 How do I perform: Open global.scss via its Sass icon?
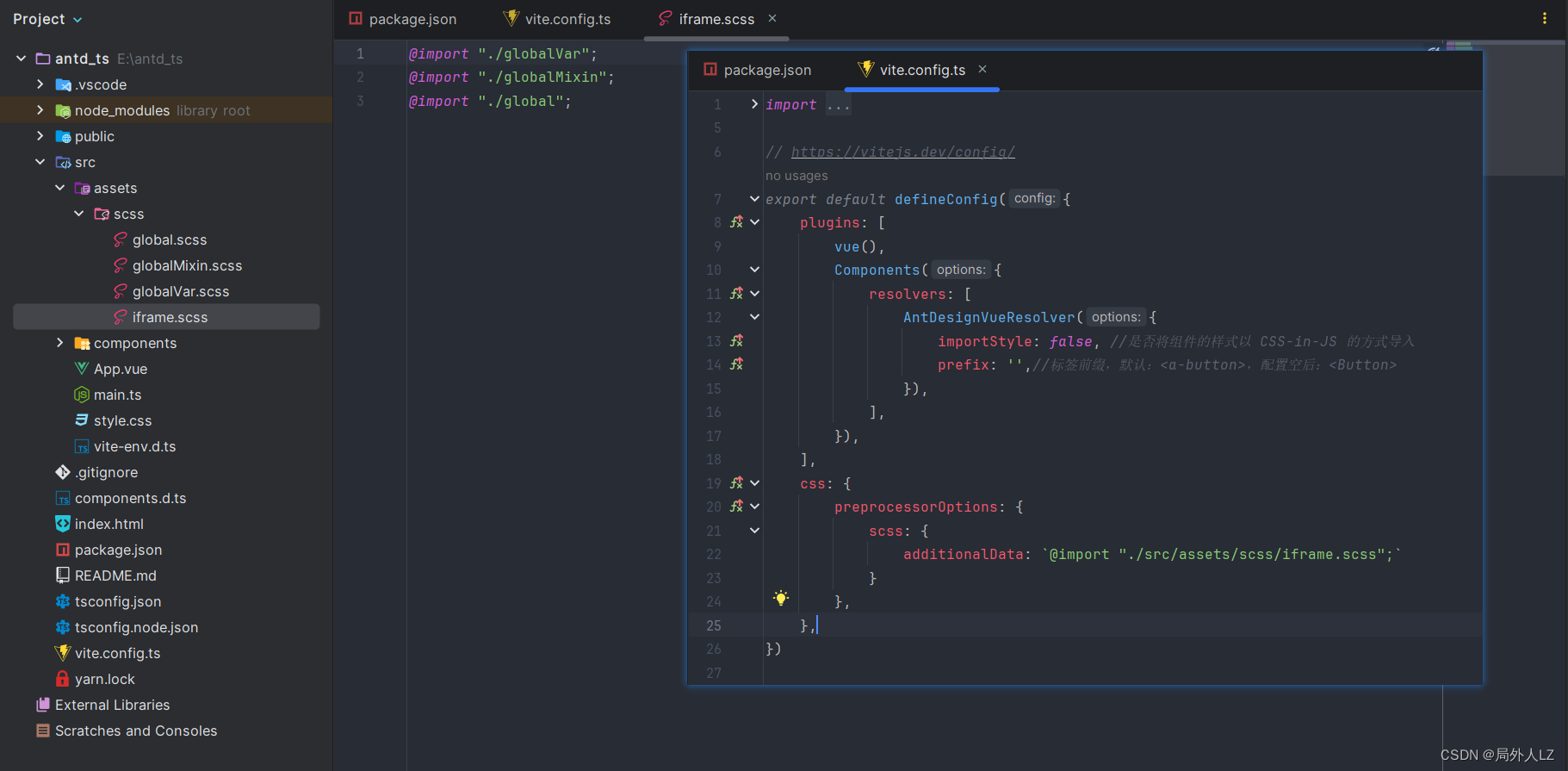121,239
